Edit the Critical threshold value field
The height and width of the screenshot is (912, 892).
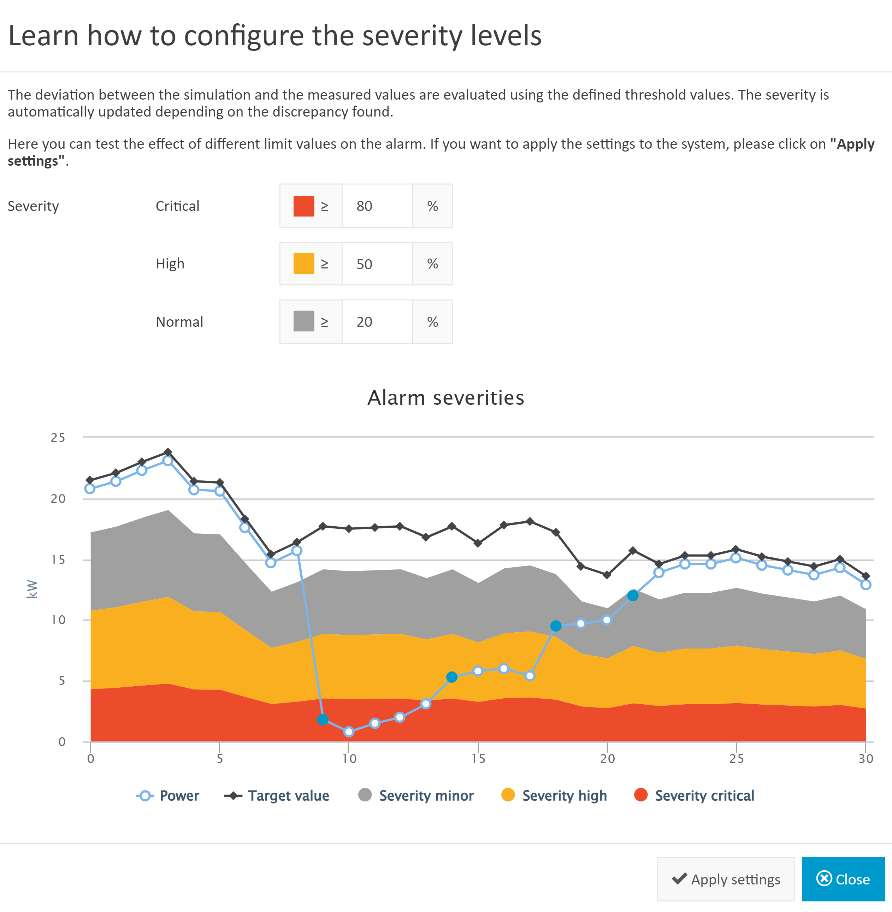[377, 206]
